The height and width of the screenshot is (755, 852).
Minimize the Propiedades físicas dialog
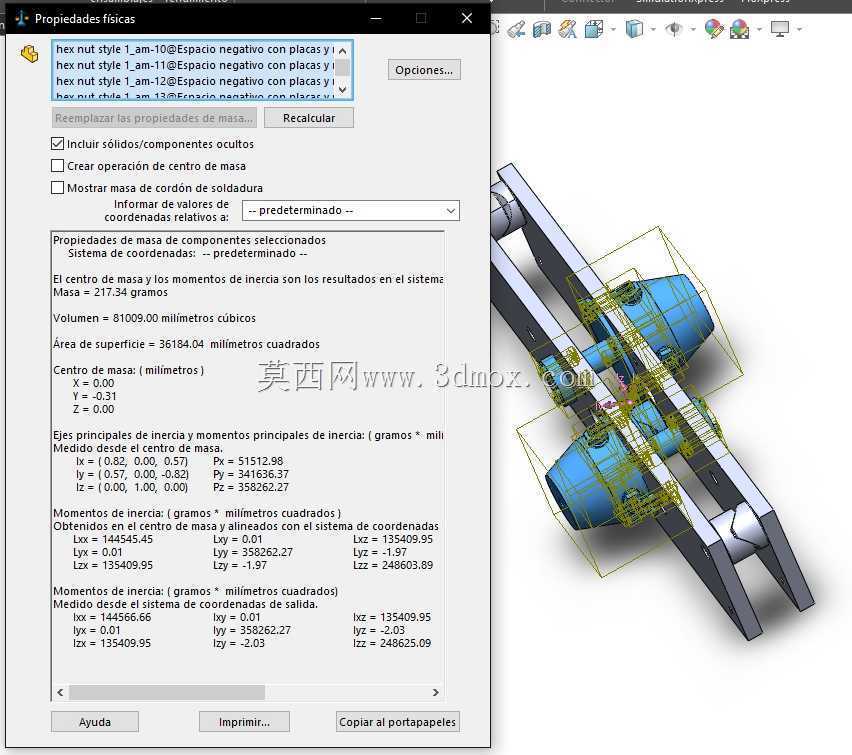tap(375, 18)
